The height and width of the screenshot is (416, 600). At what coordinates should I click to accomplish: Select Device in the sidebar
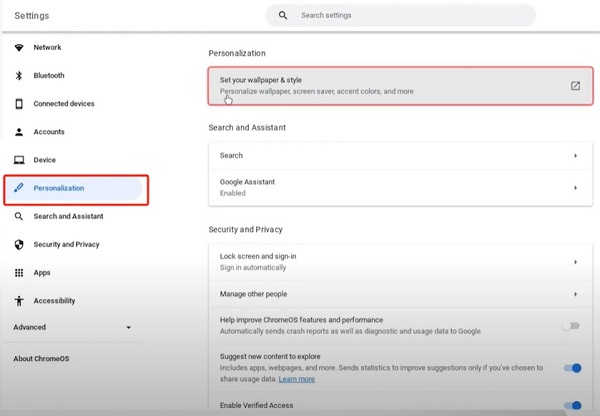(x=44, y=160)
